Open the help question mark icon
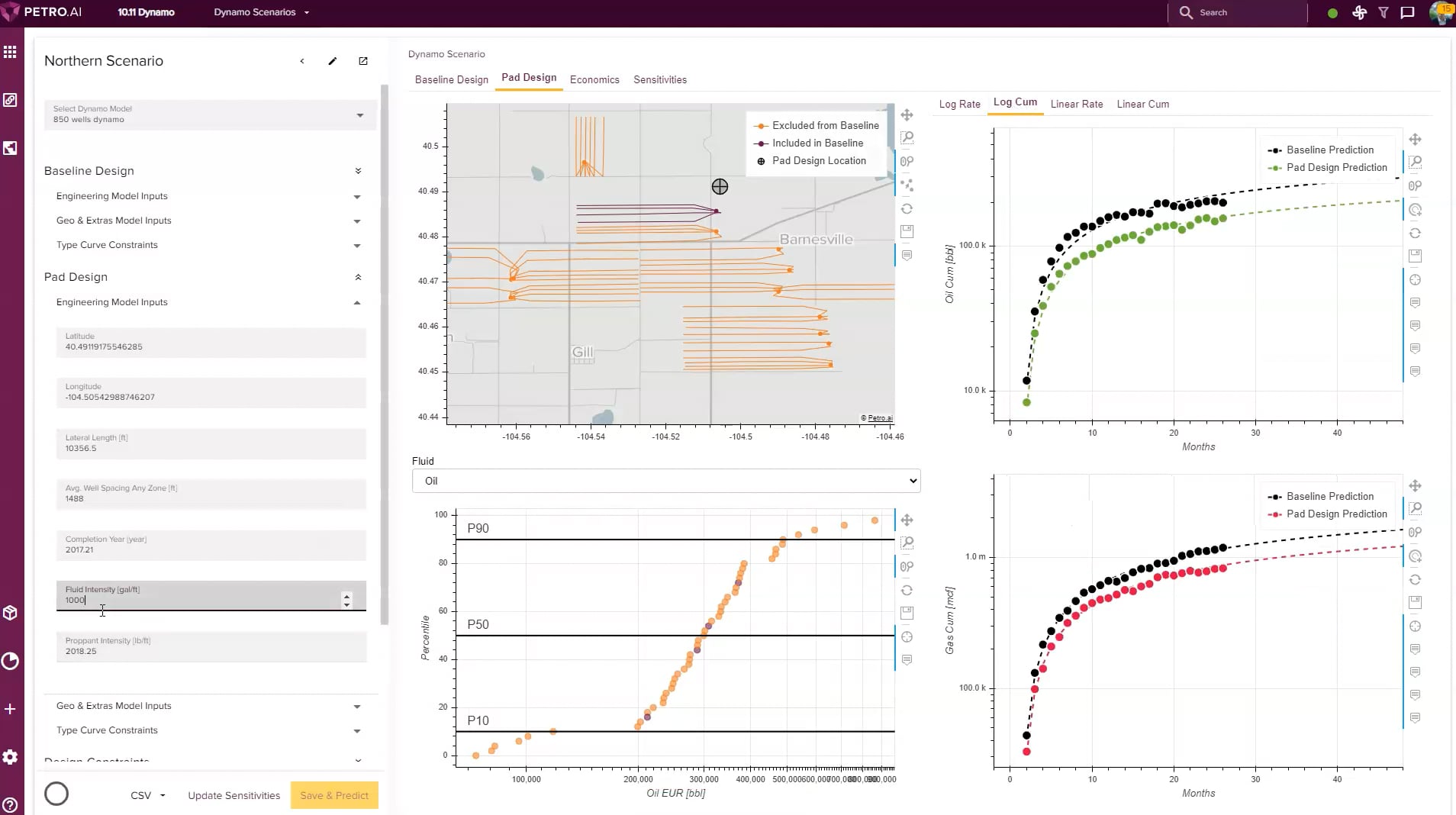This screenshot has width=1456, height=815. [10, 805]
